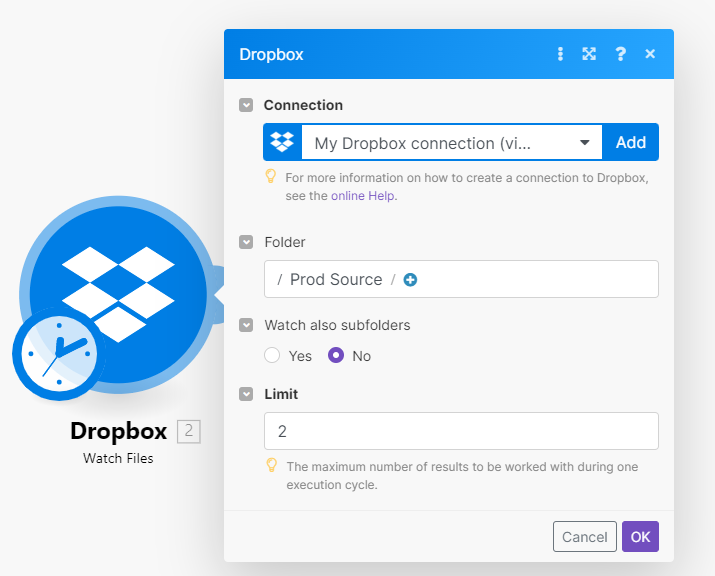The width and height of the screenshot is (715, 576).
Task: Click the clock schedule icon on module
Action: pos(58,353)
